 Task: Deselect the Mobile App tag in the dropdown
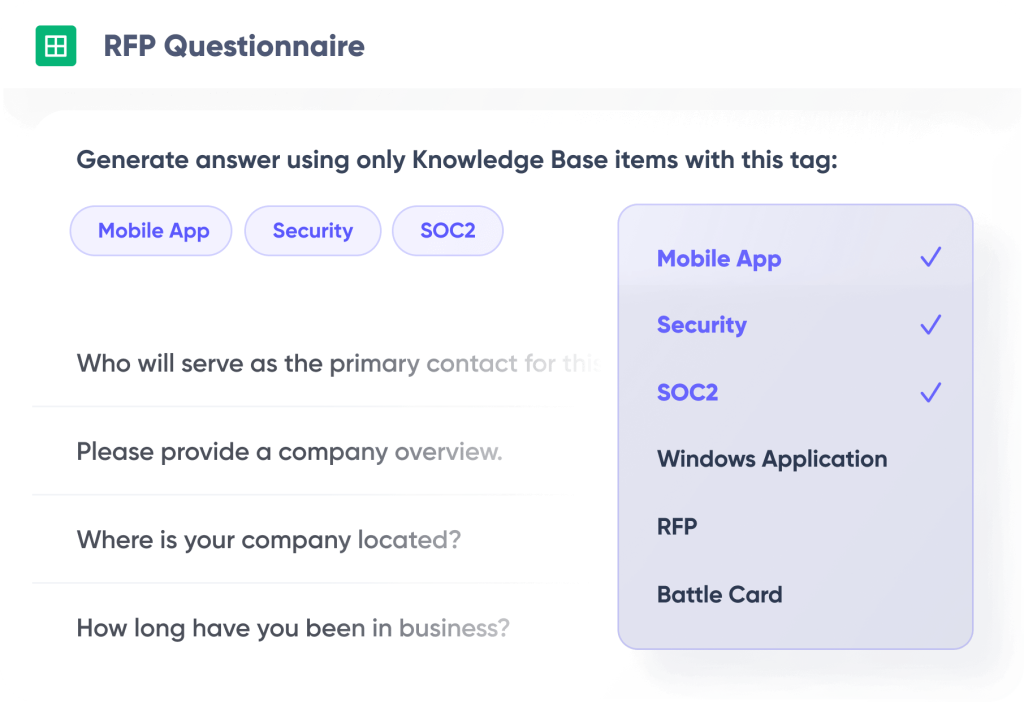pyautogui.click(x=719, y=258)
